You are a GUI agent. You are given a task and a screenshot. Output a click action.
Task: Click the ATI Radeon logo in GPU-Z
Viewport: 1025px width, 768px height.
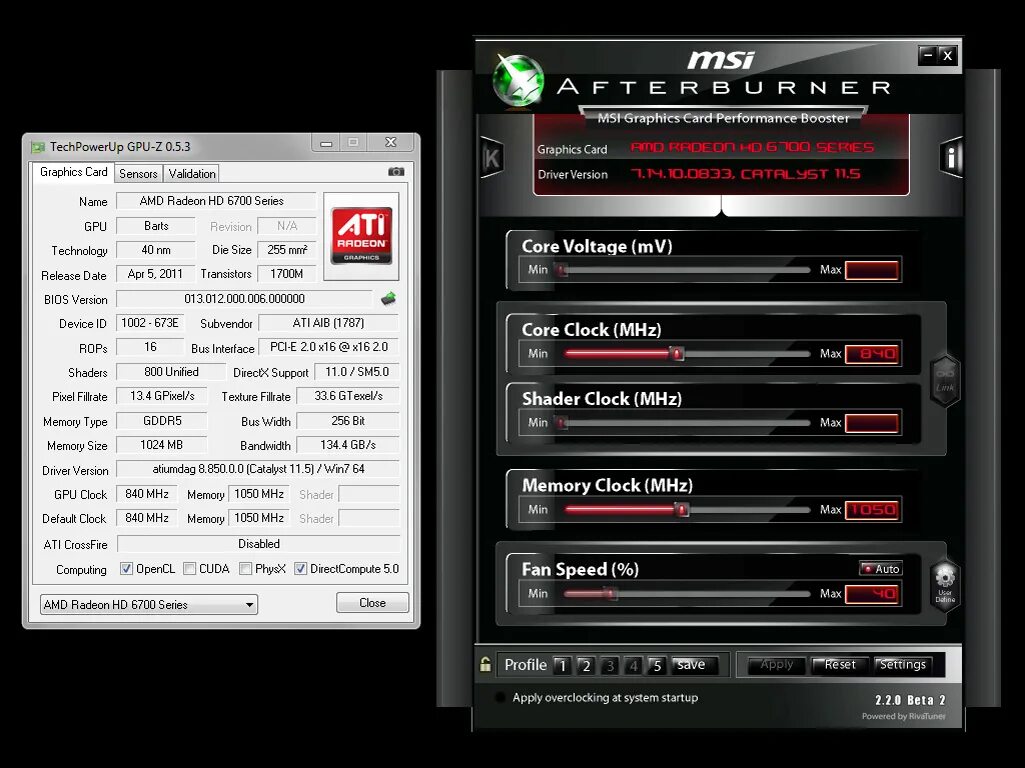(361, 235)
